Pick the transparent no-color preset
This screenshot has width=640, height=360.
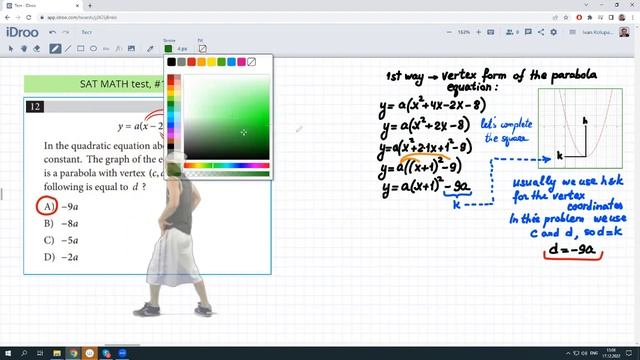pyautogui.click(x=252, y=62)
